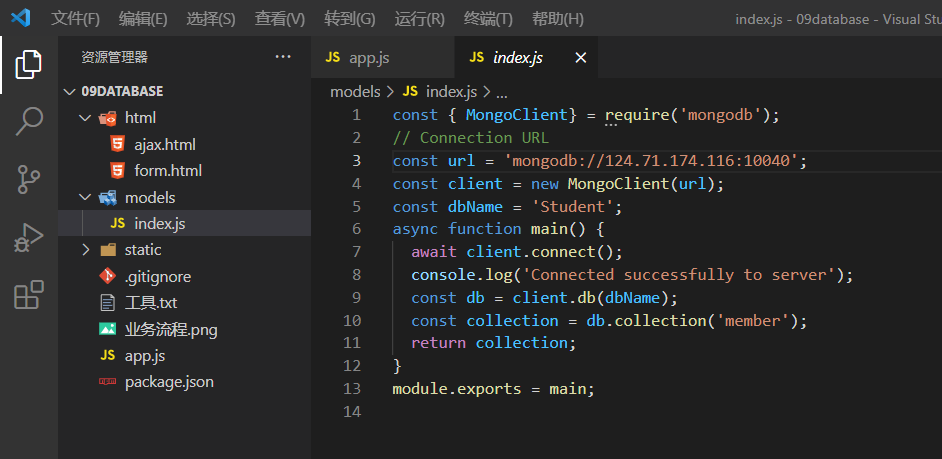Click the models folder icon
942x459 pixels.
pos(108,198)
